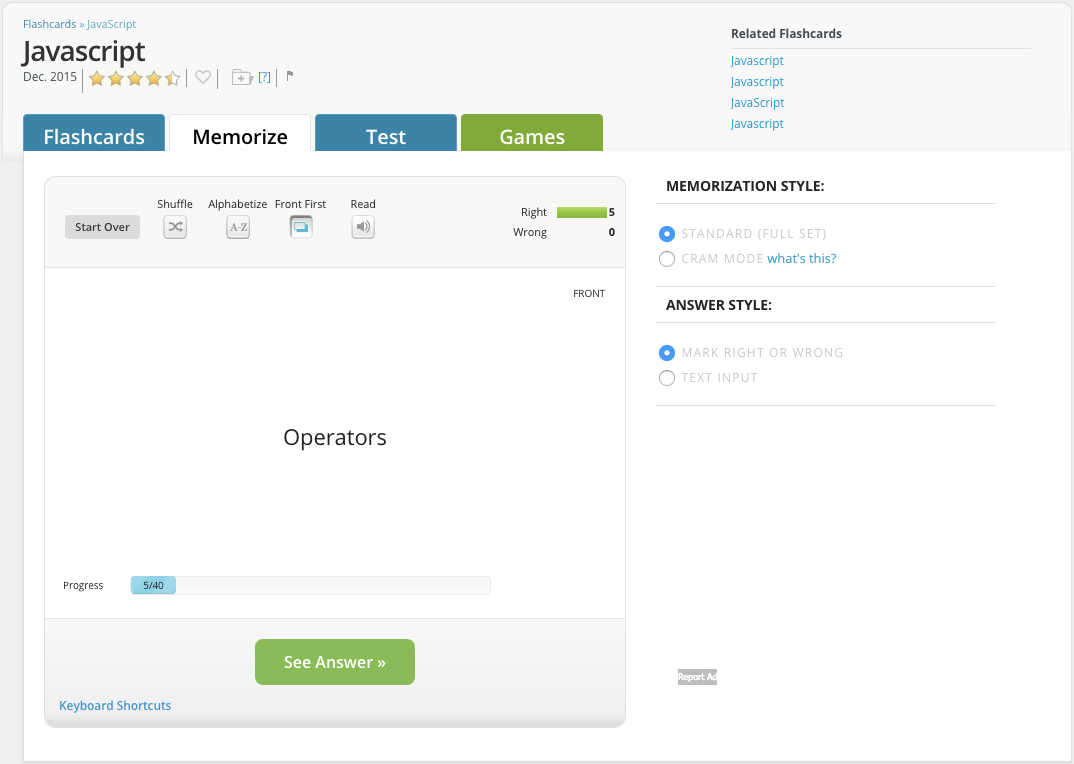Viewport: 1074px width, 764px height.
Task: Toggle the Front First card icon
Action: [301, 227]
